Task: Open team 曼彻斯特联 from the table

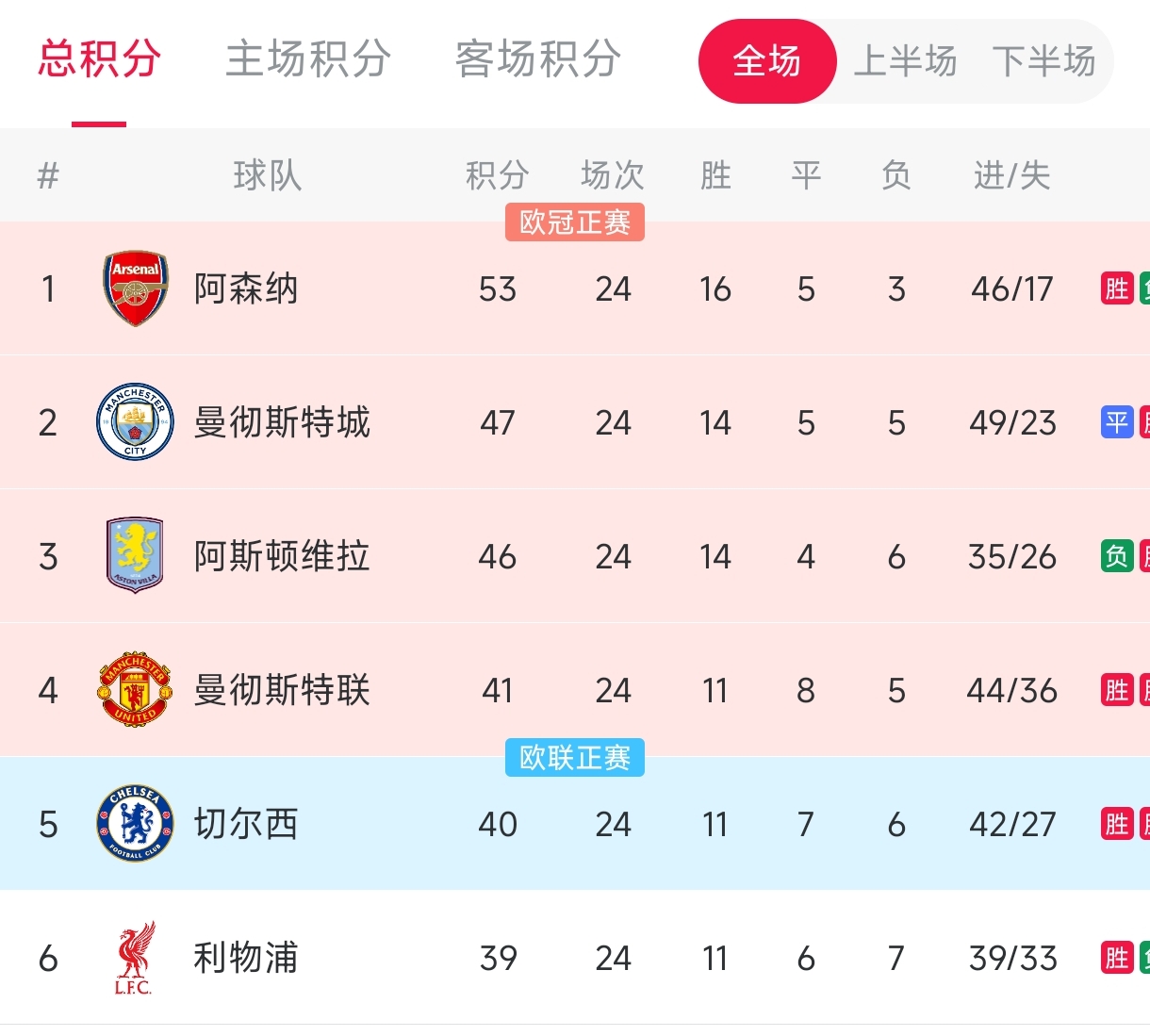Action: [x=282, y=690]
